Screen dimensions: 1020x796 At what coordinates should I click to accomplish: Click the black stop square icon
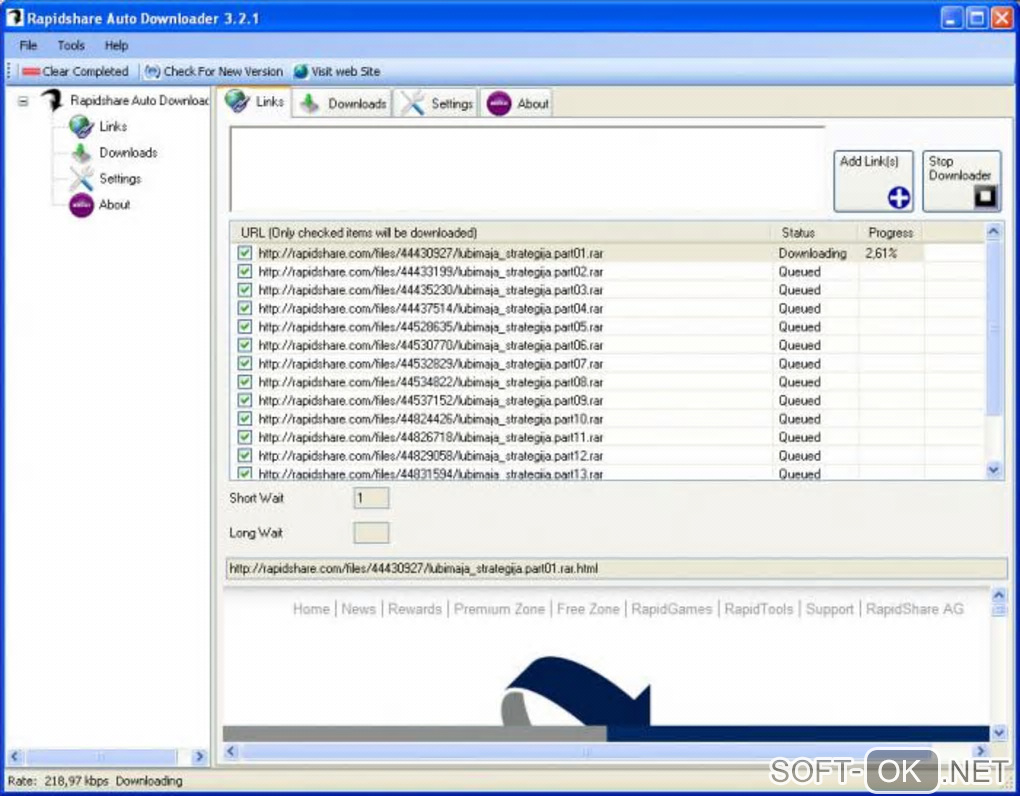(x=986, y=196)
